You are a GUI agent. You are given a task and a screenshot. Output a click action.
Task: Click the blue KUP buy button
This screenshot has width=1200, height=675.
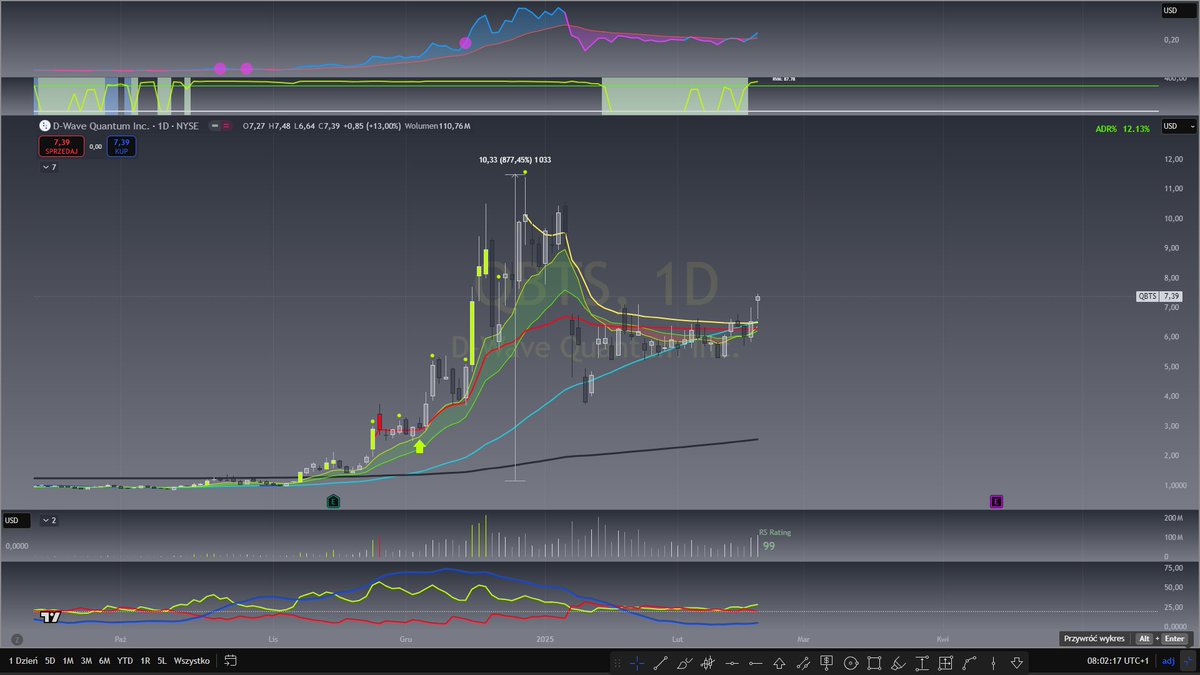(122, 146)
